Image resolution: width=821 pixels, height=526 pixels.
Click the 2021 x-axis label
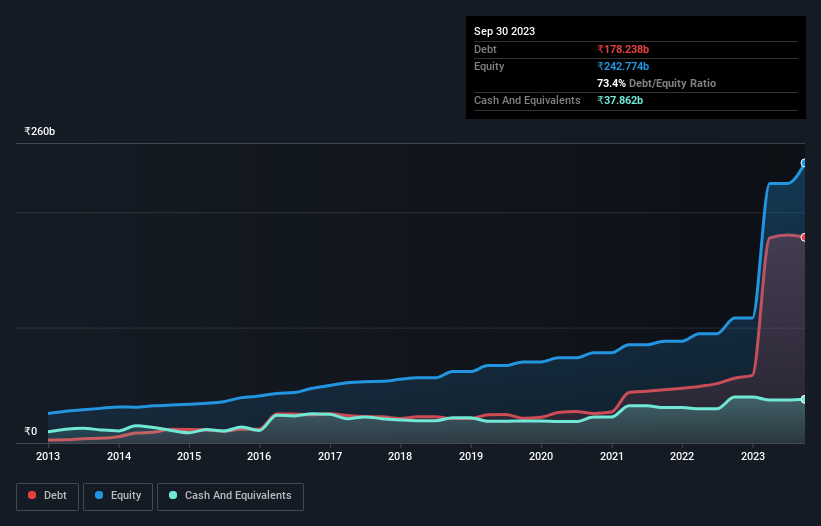coord(612,456)
